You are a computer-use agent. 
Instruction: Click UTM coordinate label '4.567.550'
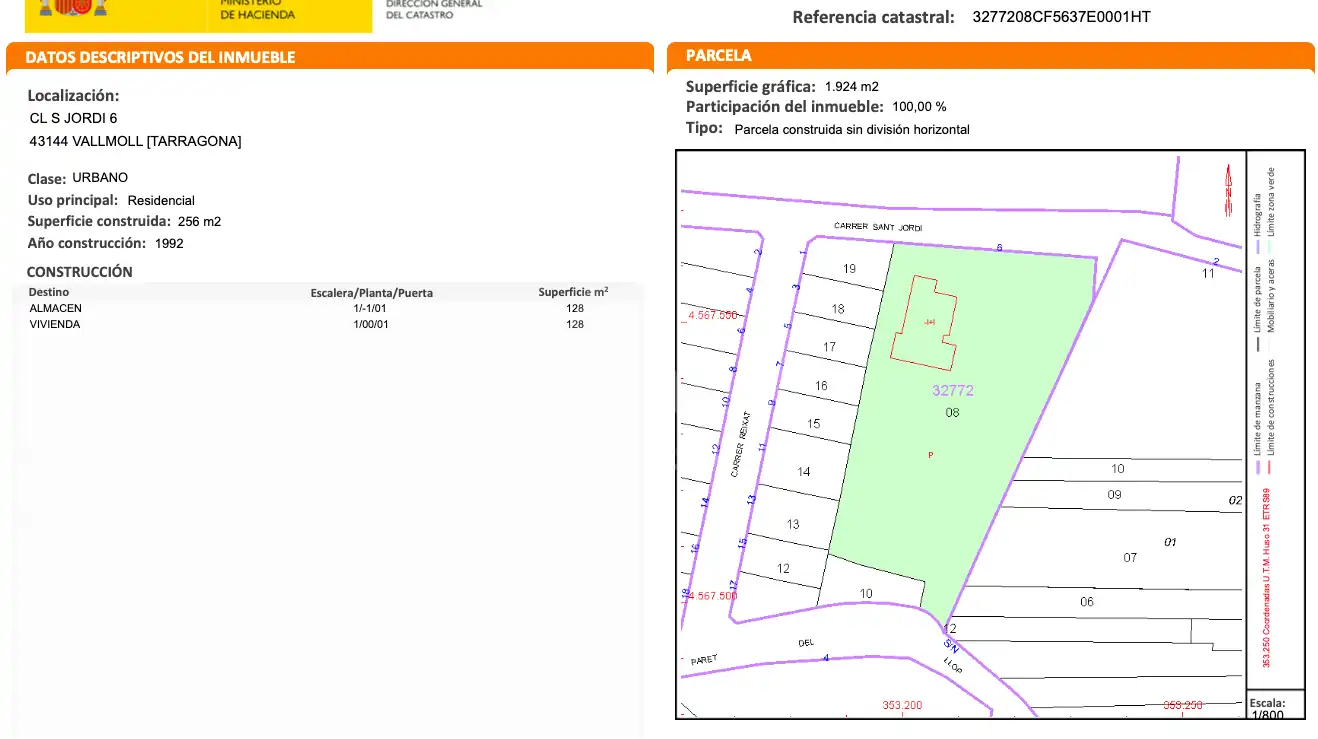click(x=713, y=315)
